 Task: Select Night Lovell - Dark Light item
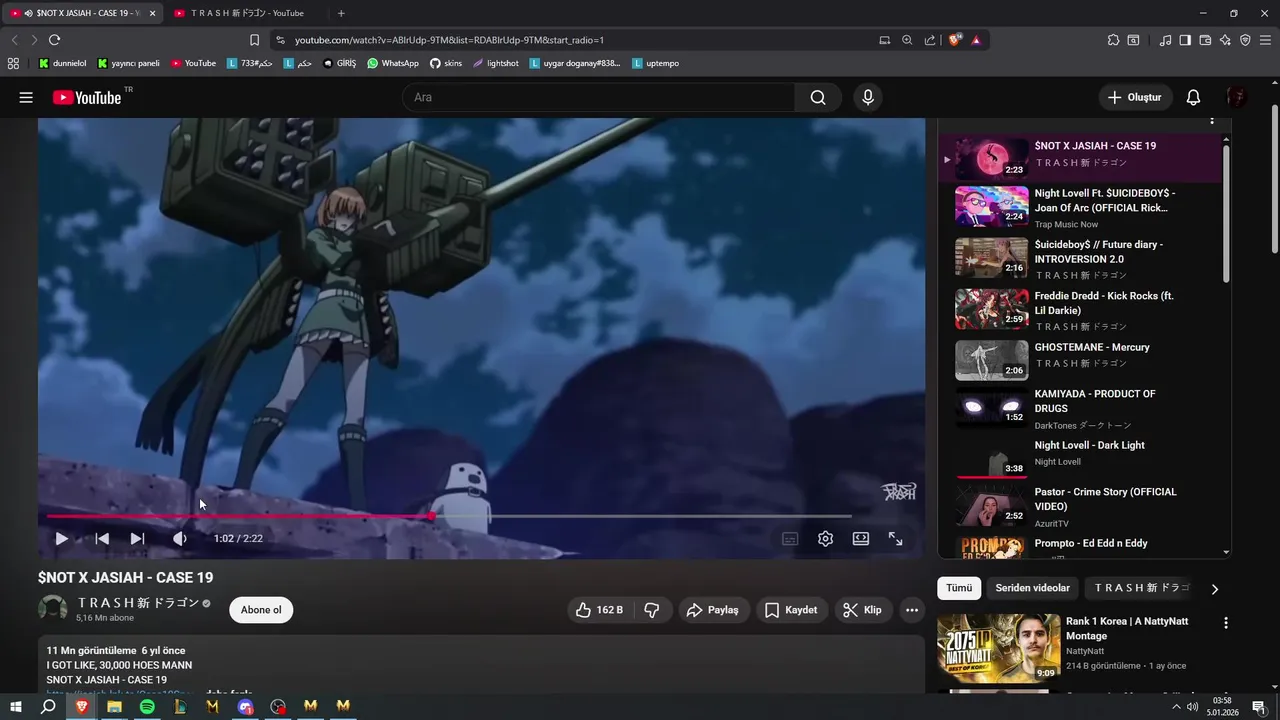point(1080,457)
